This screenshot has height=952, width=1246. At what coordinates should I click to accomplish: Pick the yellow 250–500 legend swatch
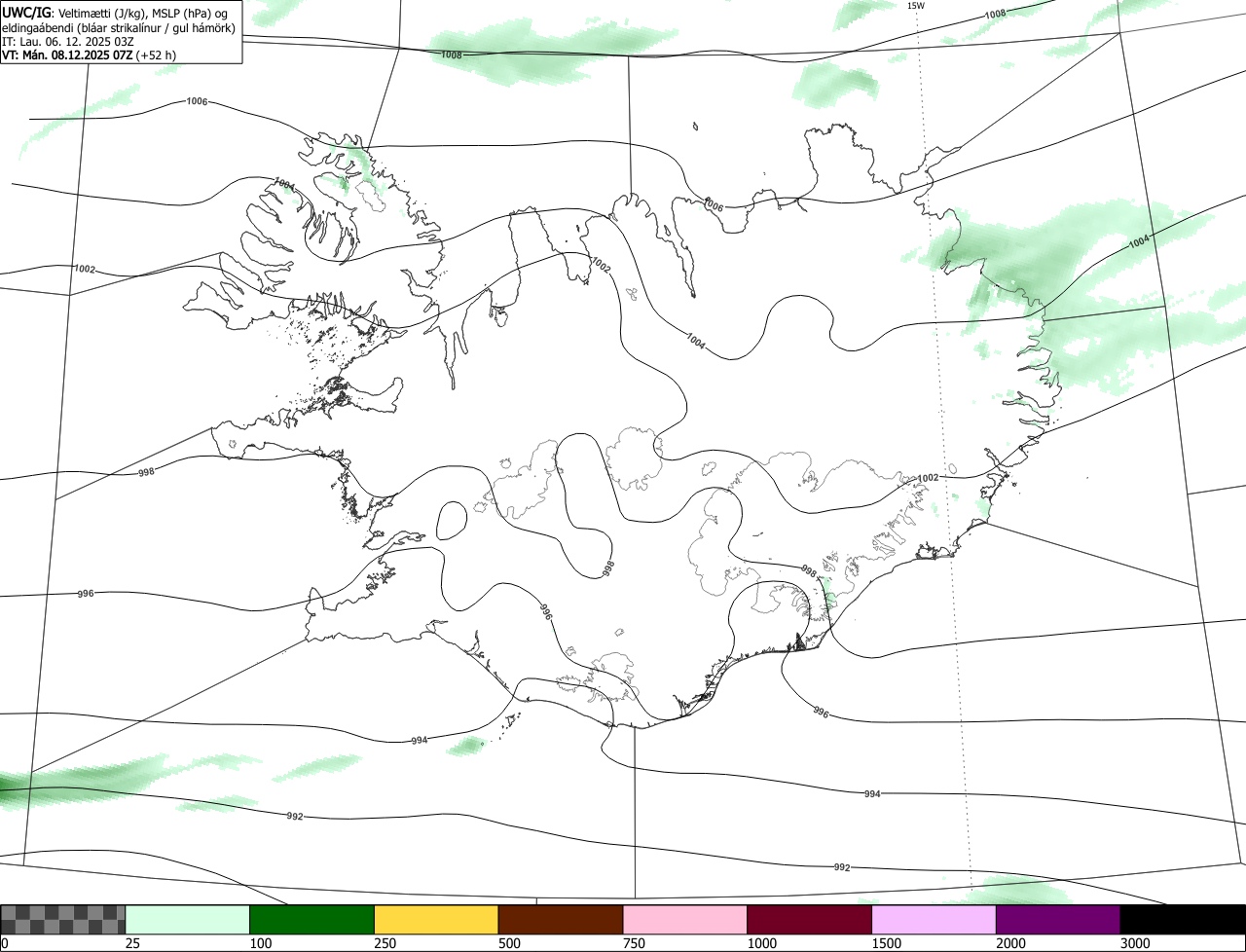pyautogui.click(x=436, y=920)
